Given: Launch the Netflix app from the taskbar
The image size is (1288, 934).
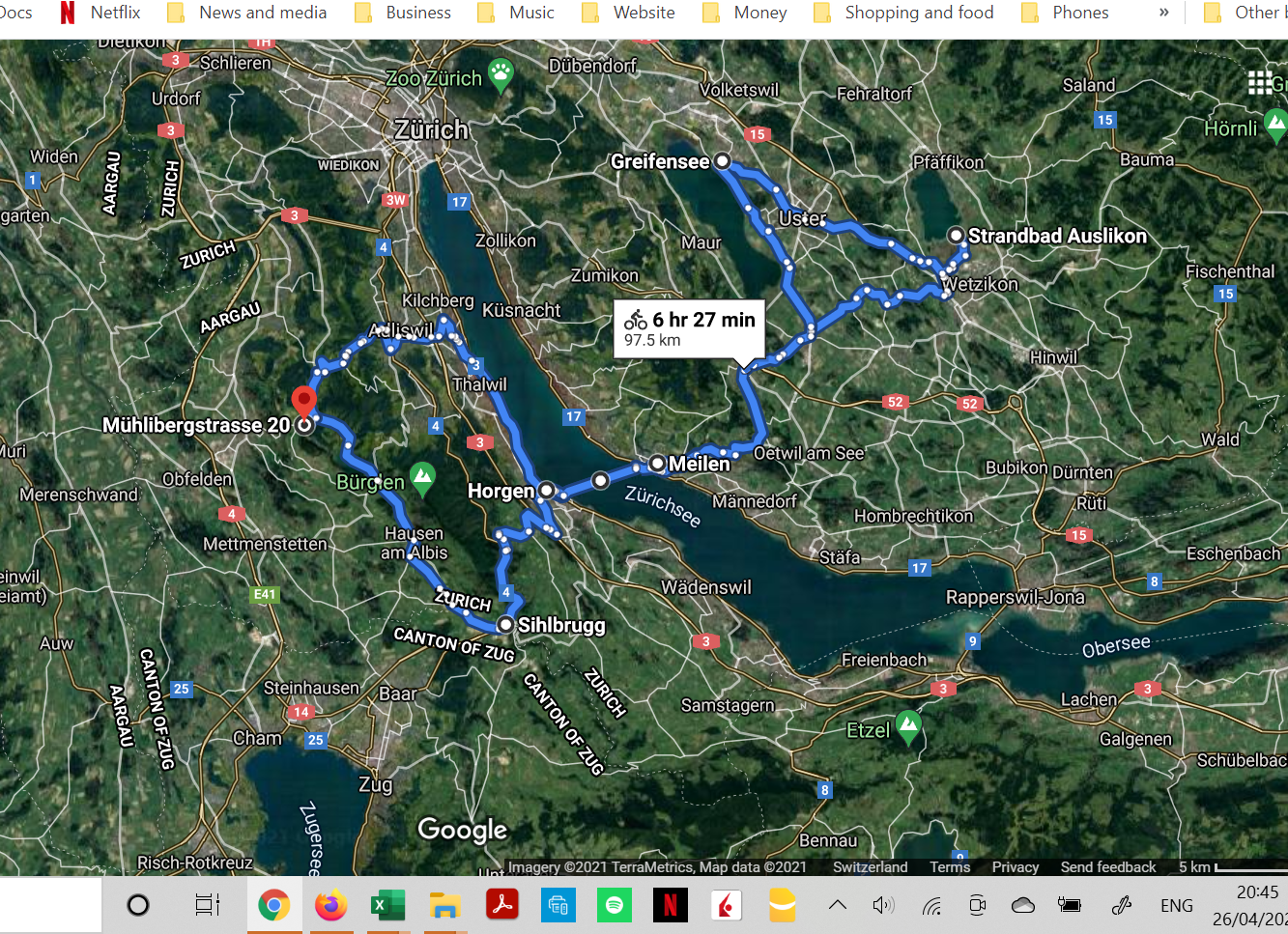Looking at the screenshot, I should (x=671, y=905).
